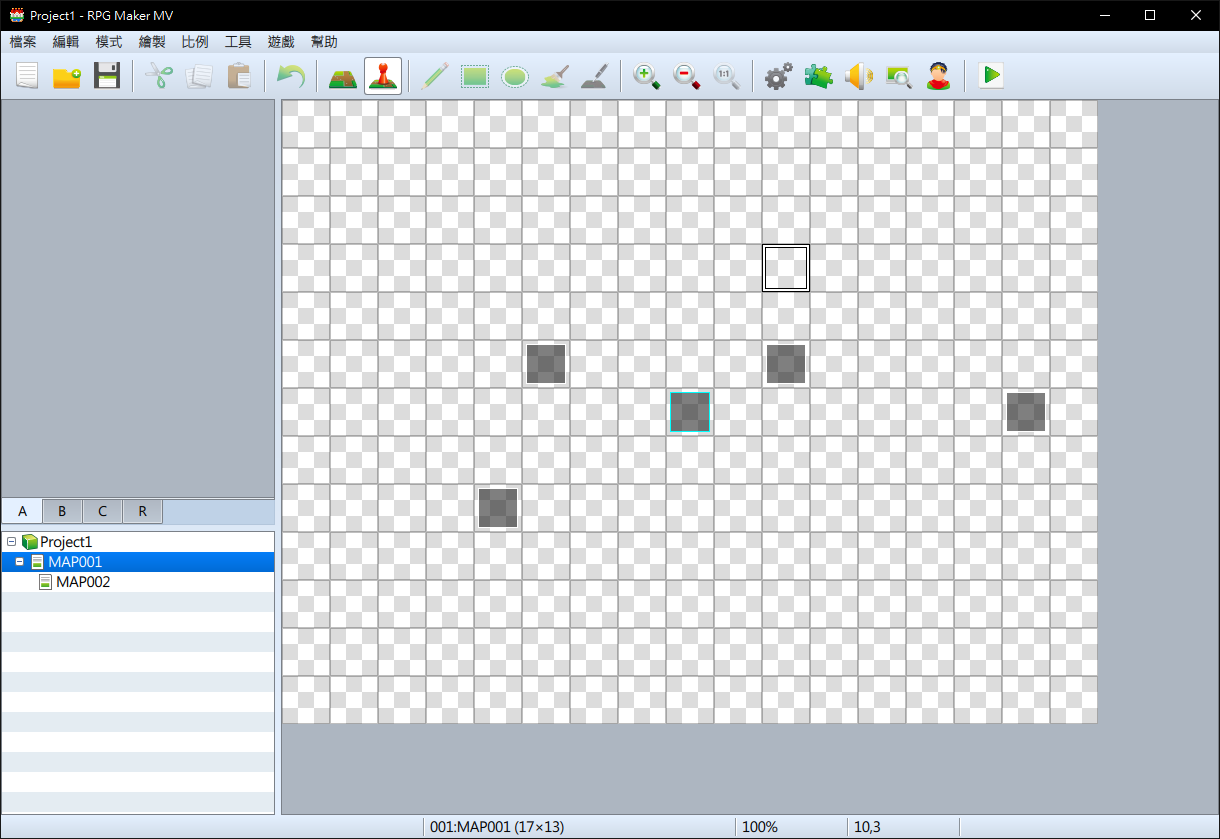Select the Rectangle drawing tool
This screenshot has width=1220, height=839.
[x=475, y=76]
